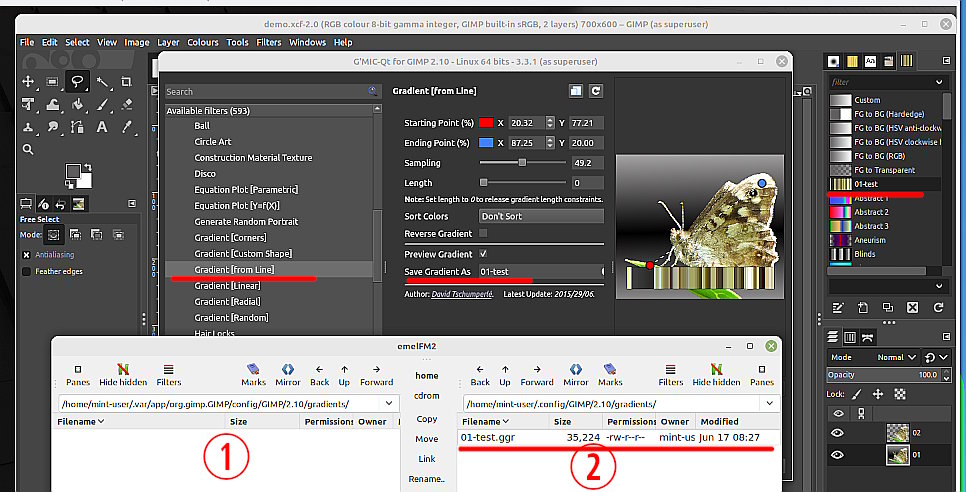Open the Windows menu
This screenshot has width=966, height=492.
point(307,42)
